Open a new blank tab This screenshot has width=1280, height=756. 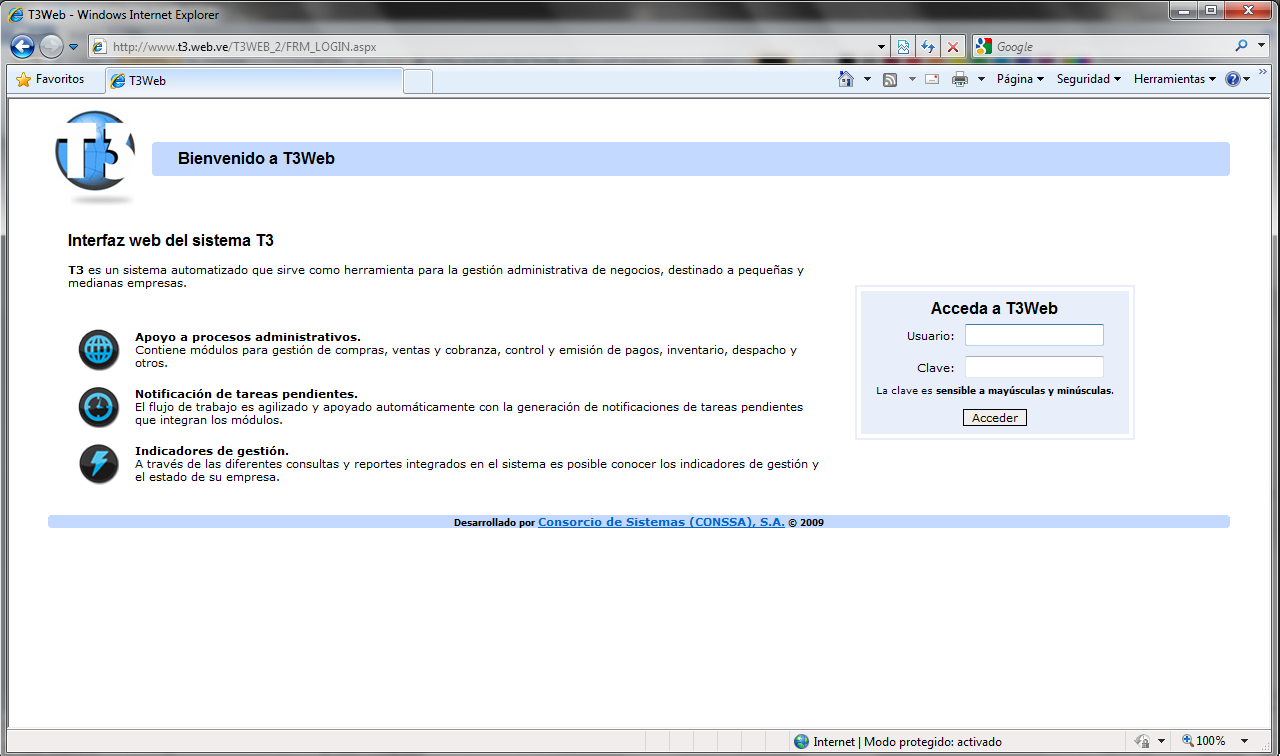[418, 81]
